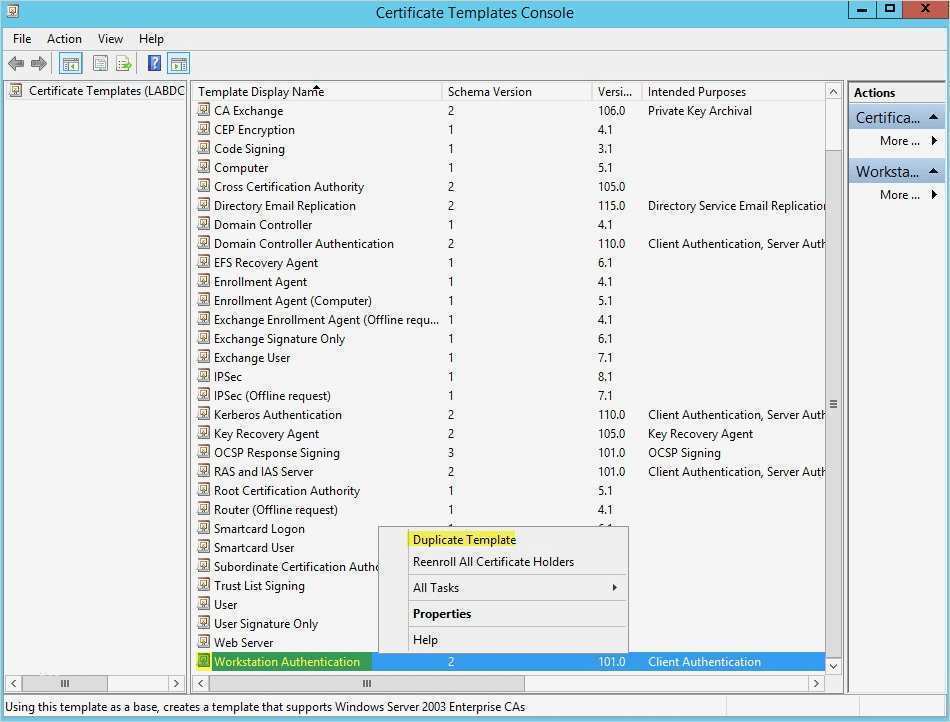Viewport: 950px width, 722px height.
Task: Click the CA Exchange template icon
Action: 204,110
